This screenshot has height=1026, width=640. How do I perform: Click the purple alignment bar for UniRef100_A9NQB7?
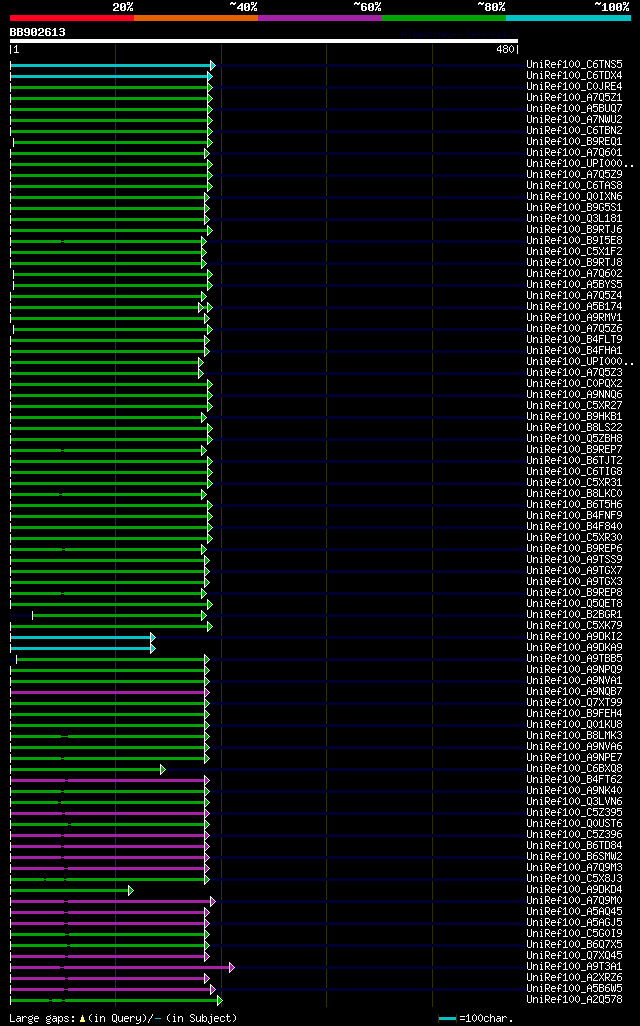tap(108, 692)
